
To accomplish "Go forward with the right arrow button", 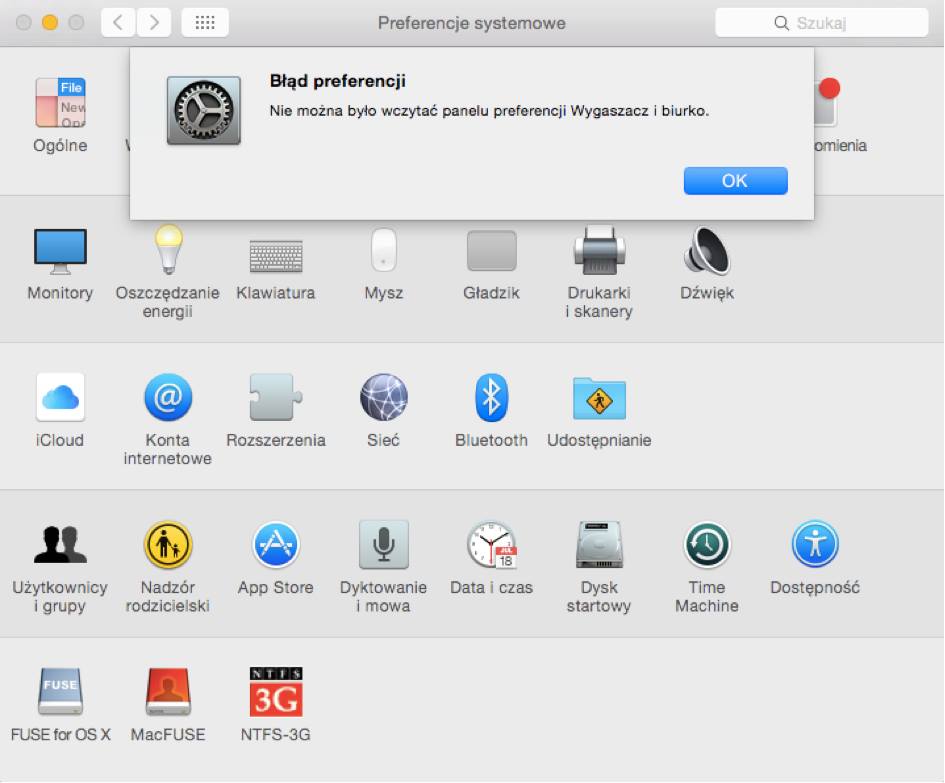I will (154, 23).
